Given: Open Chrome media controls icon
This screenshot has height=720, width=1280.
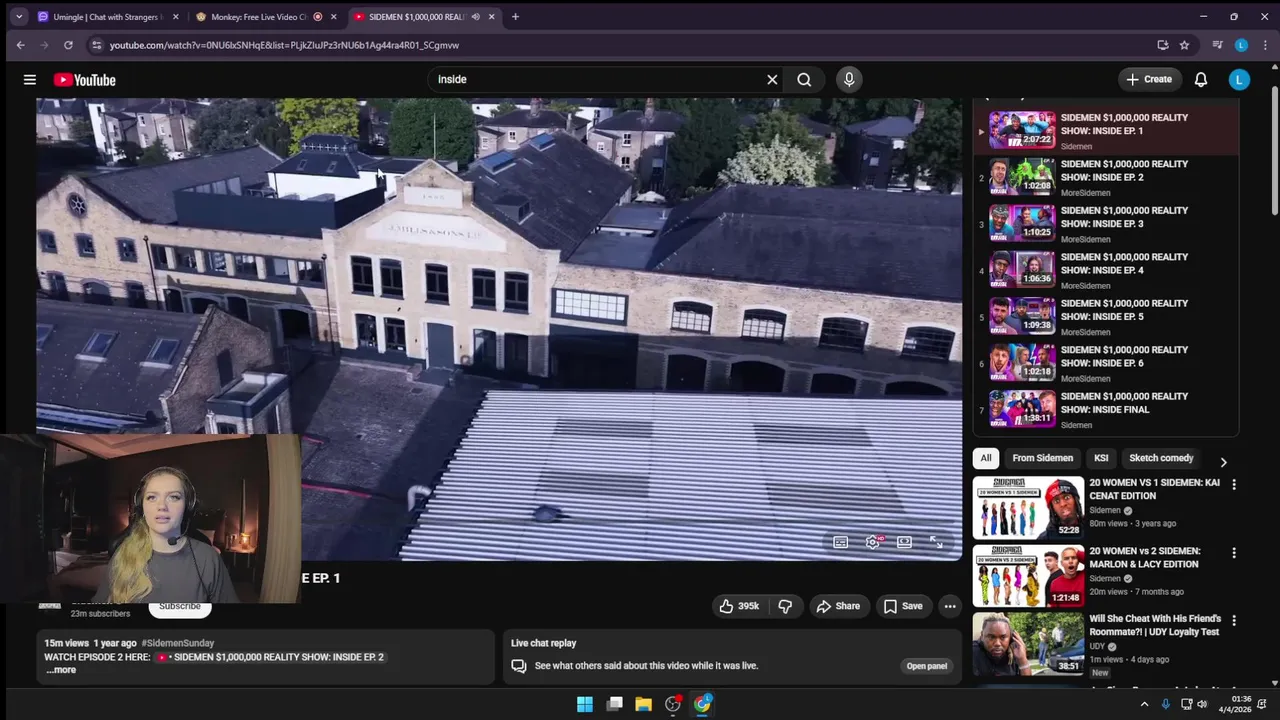Looking at the screenshot, I should 1217,45.
